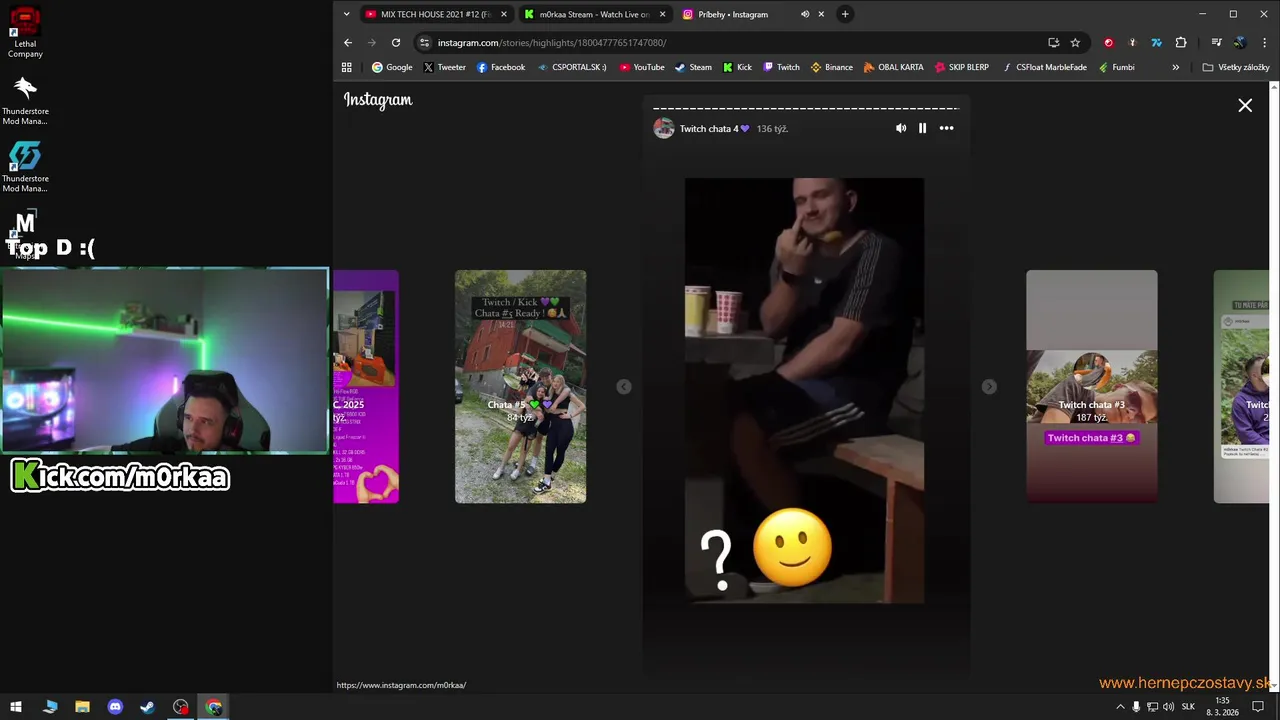Click the story progress bar
Screen dimensions: 1280x720
click(806, 108)
